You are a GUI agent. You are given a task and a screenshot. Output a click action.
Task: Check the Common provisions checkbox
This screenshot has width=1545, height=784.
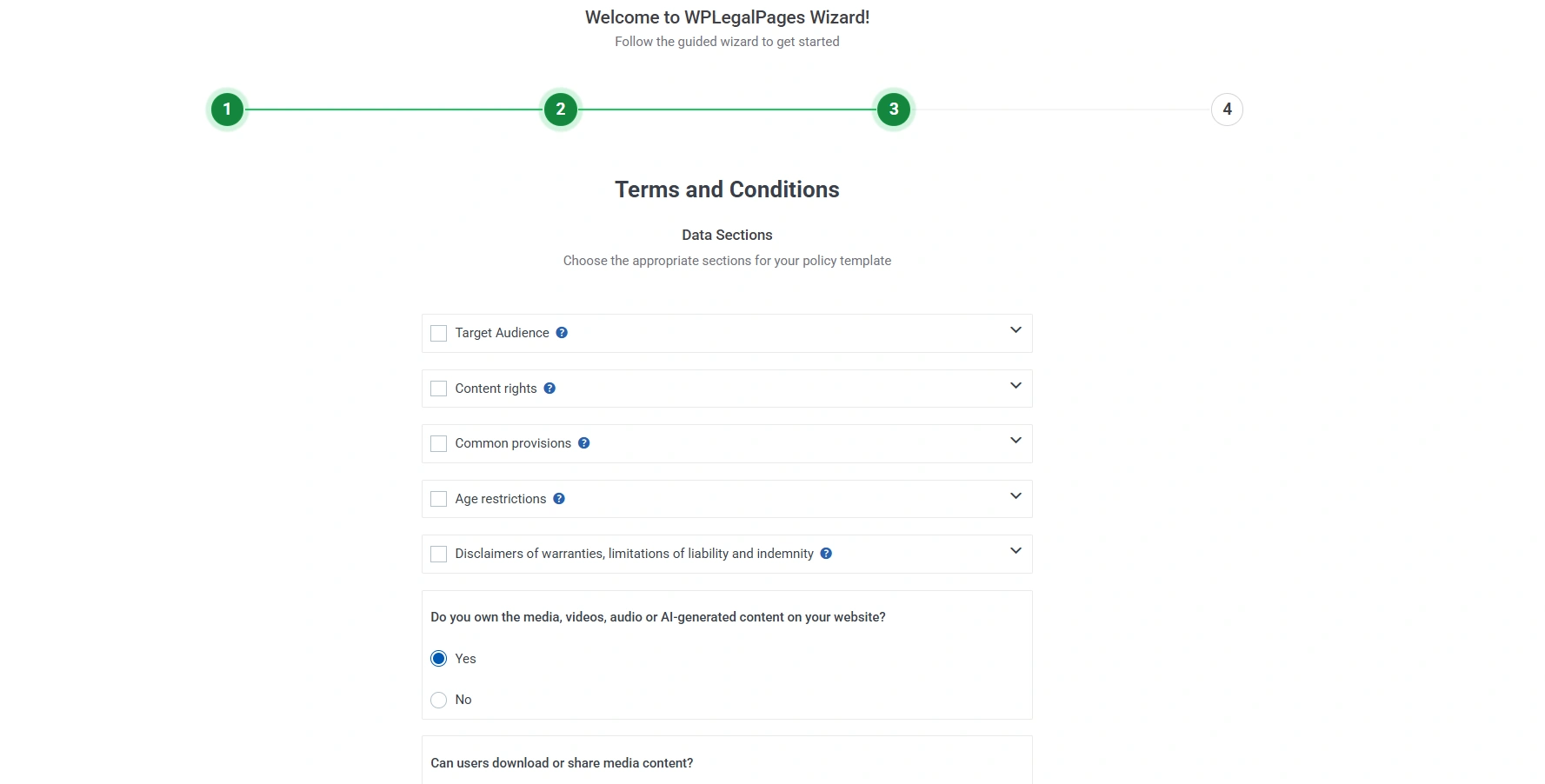[438, 443]
